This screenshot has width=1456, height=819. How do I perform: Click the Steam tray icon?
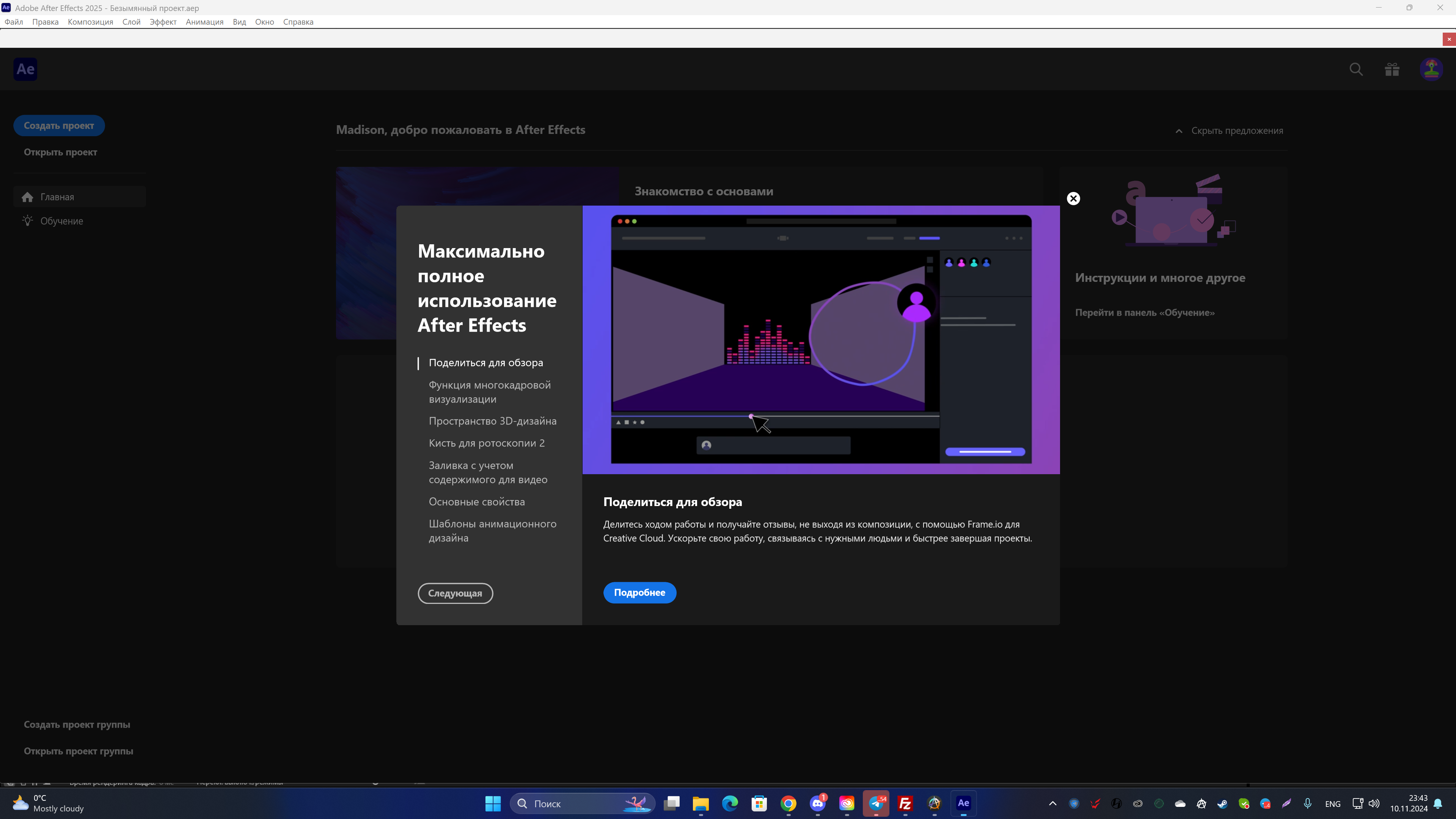pyautogui.click(x=1223, y=803)
